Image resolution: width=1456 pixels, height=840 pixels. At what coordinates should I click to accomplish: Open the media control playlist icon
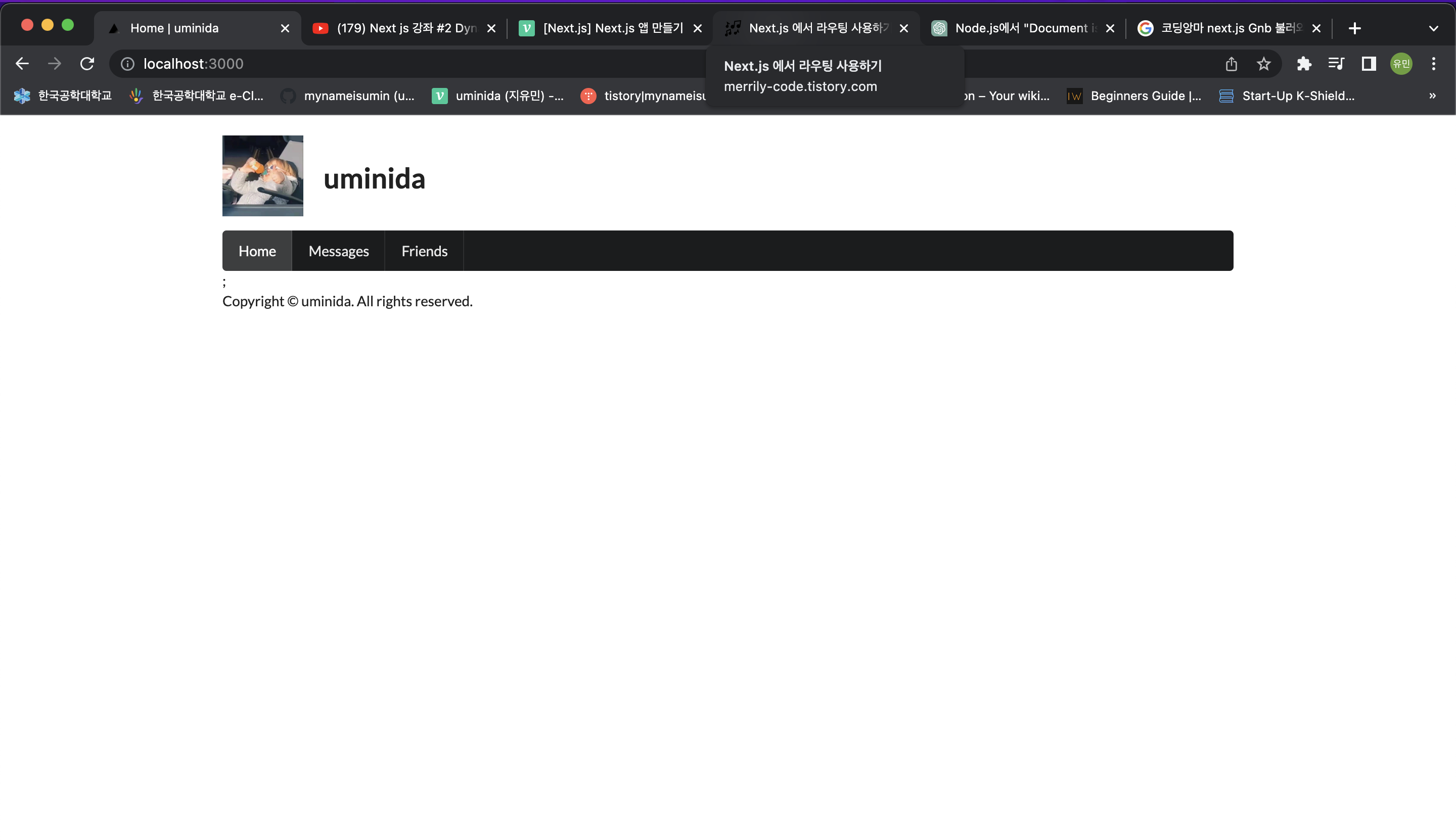tap(1336, 64)
